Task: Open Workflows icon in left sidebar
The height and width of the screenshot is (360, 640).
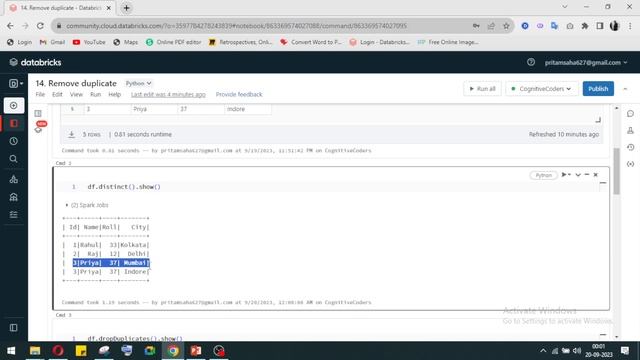Action: [x=13, y=215]
